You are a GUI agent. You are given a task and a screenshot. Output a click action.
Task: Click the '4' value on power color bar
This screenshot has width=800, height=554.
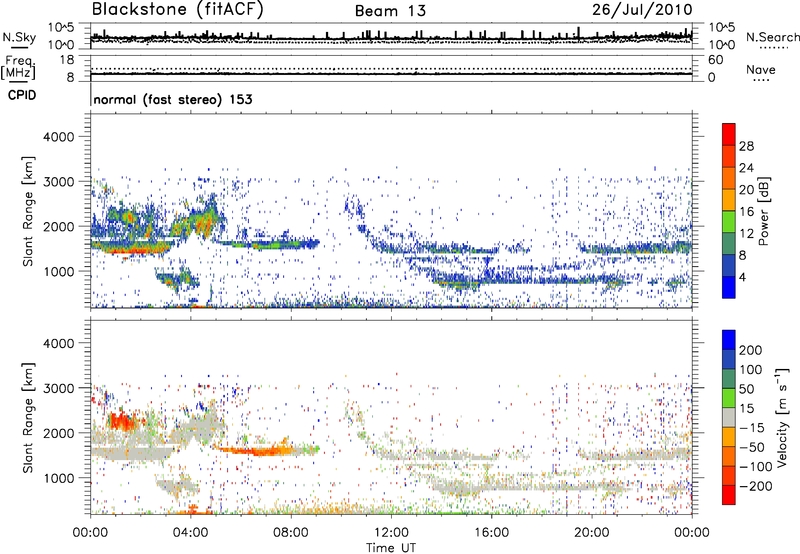[x=743, y=277]
